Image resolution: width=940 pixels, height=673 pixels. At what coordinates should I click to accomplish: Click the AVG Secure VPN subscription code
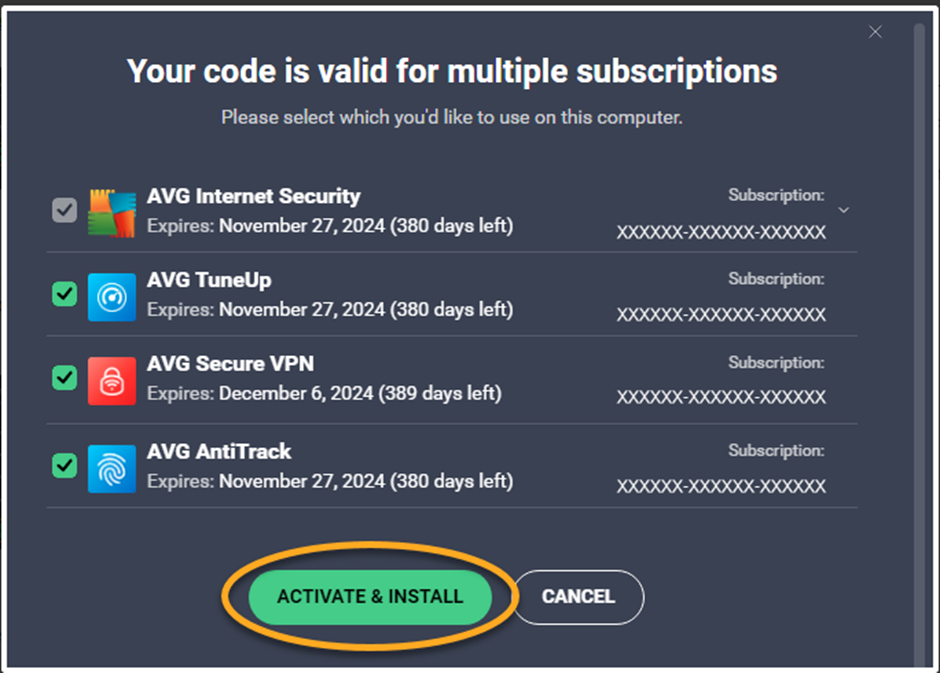click(x=721, y=398)
